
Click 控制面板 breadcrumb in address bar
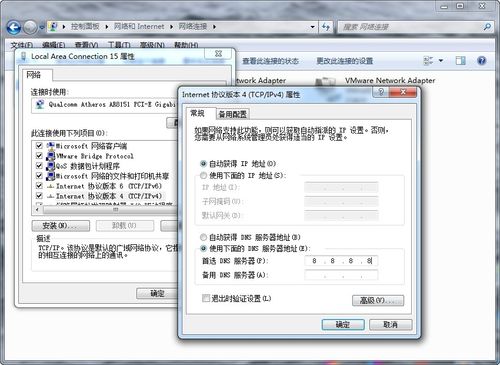tap(85, 26)
